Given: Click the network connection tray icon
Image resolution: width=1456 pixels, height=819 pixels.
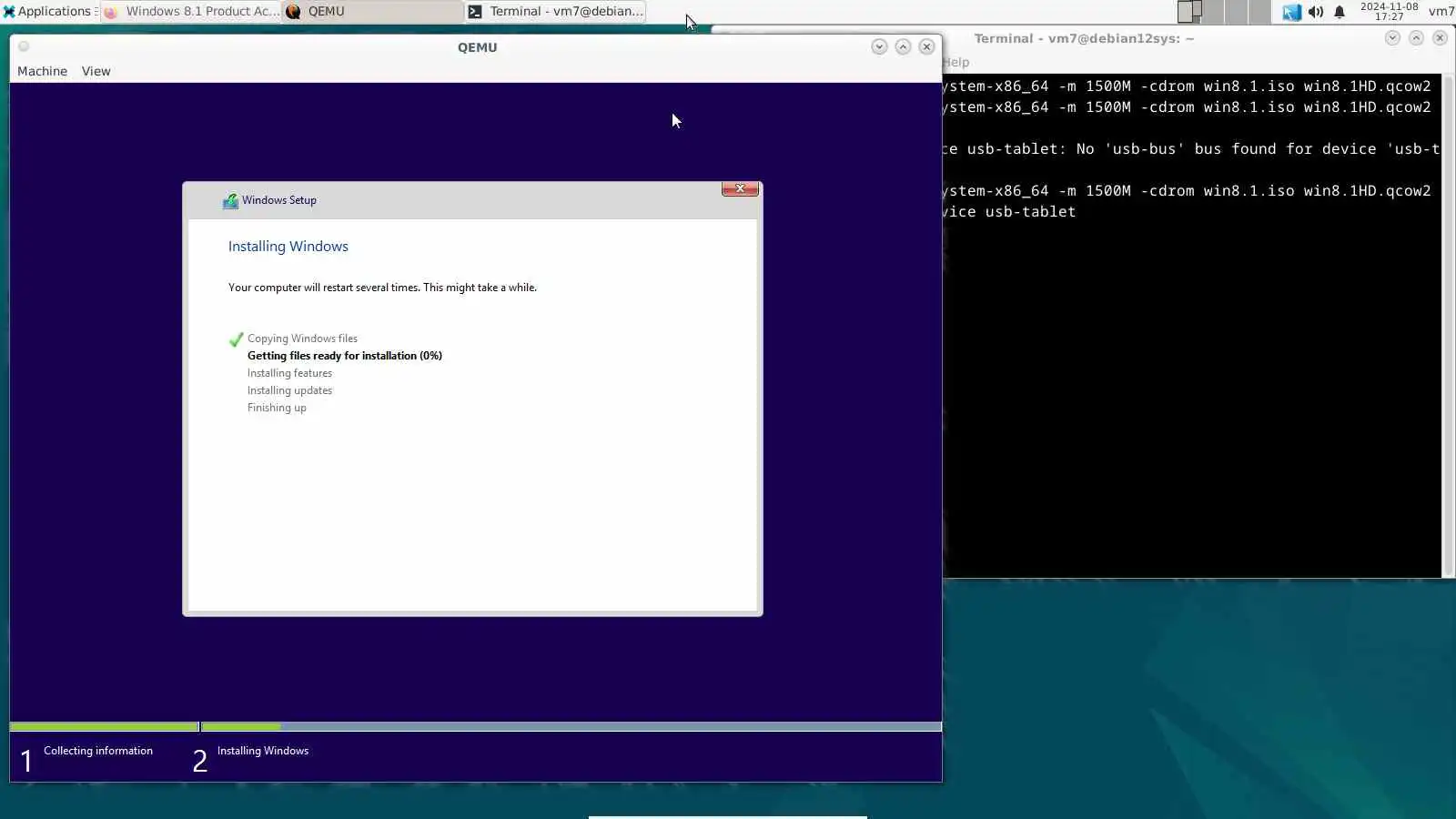Looking at the screenshot, I should [x=1292, y=12].
